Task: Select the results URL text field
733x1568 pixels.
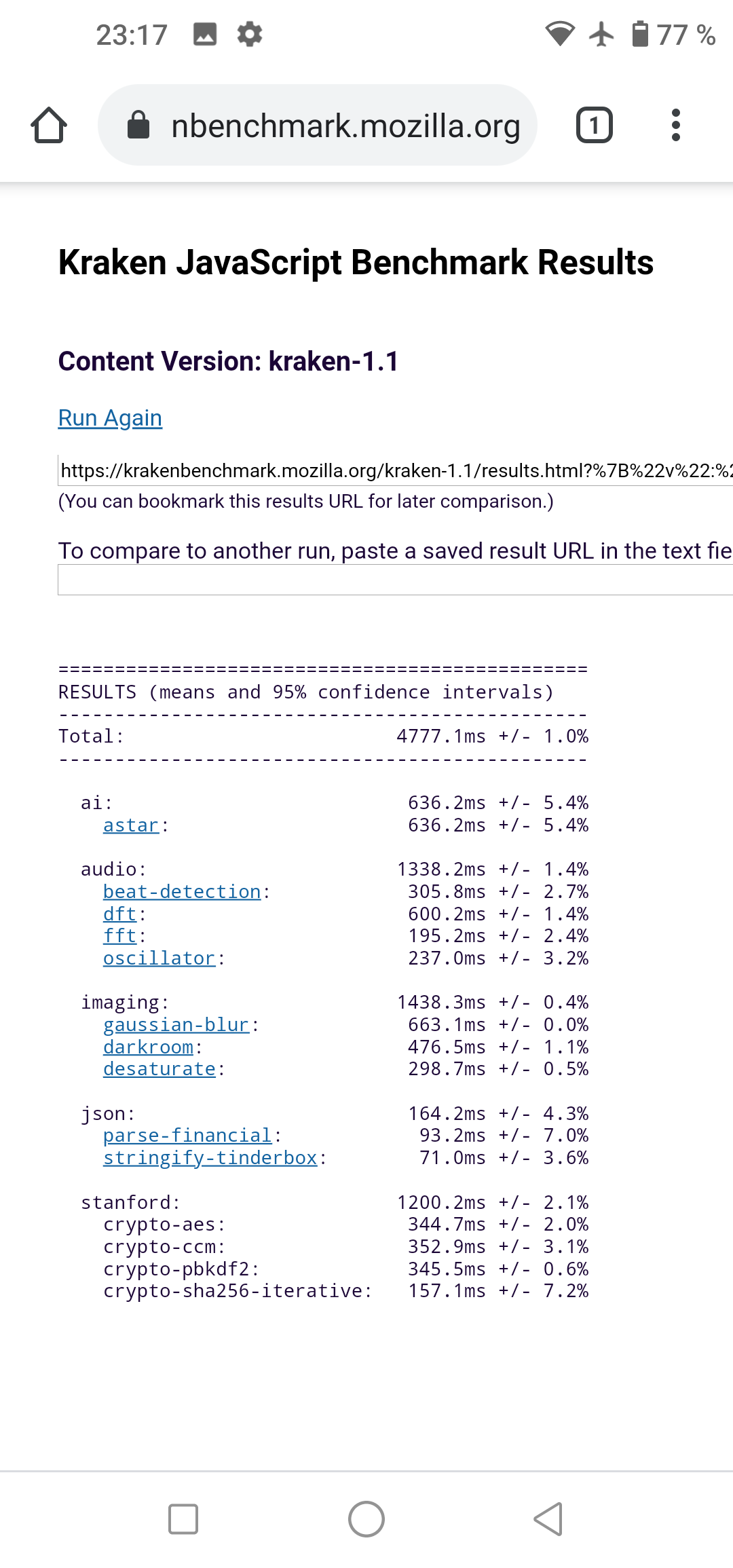Action: point(395,470)
